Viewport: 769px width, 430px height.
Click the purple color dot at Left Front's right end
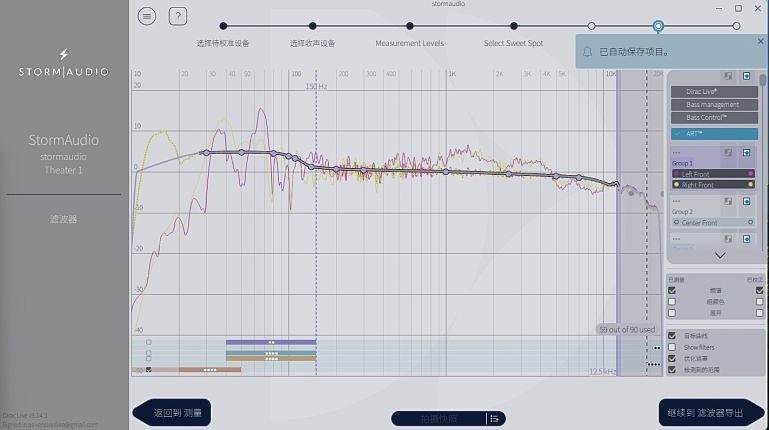750,174
